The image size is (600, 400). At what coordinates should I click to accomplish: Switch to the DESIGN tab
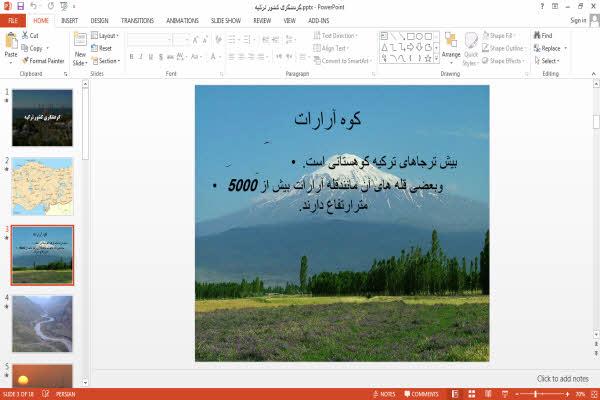[99, 21]
